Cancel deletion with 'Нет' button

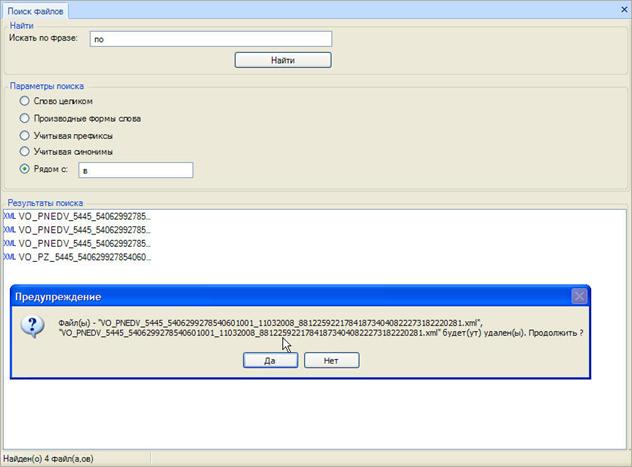tap(331, 360)
